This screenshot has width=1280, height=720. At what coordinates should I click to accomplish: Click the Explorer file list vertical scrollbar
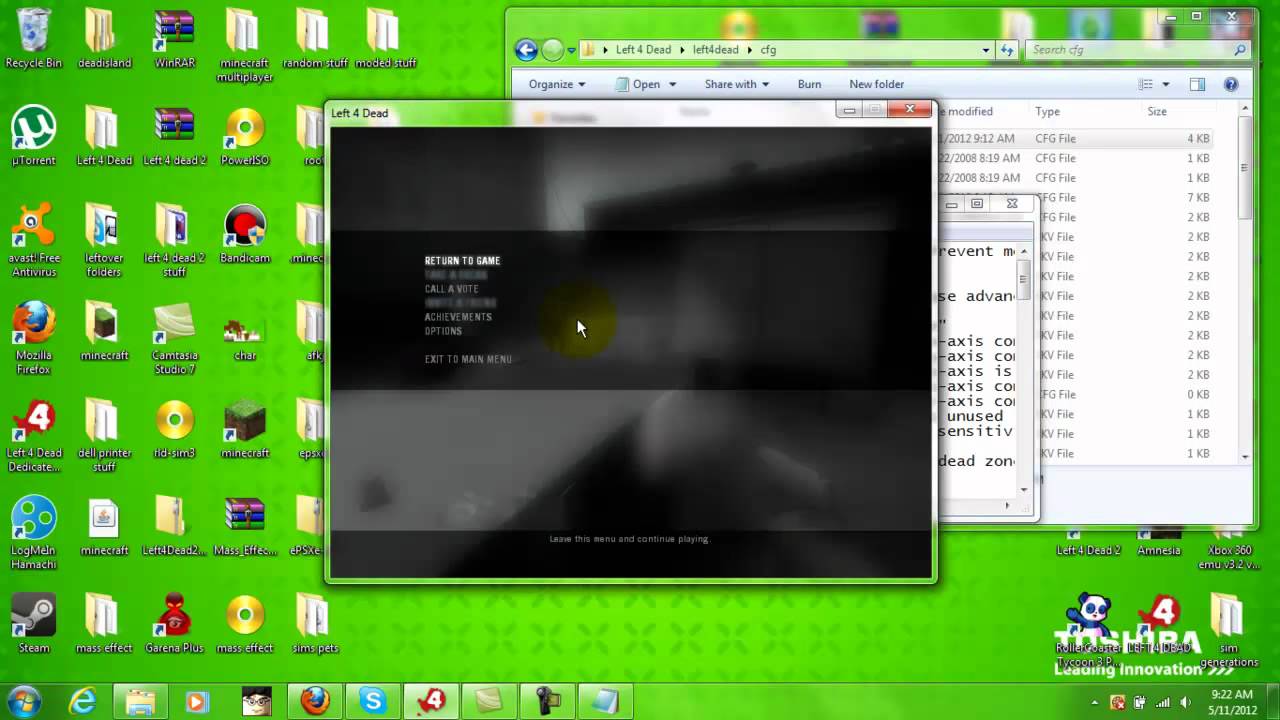pos(1245,283)
